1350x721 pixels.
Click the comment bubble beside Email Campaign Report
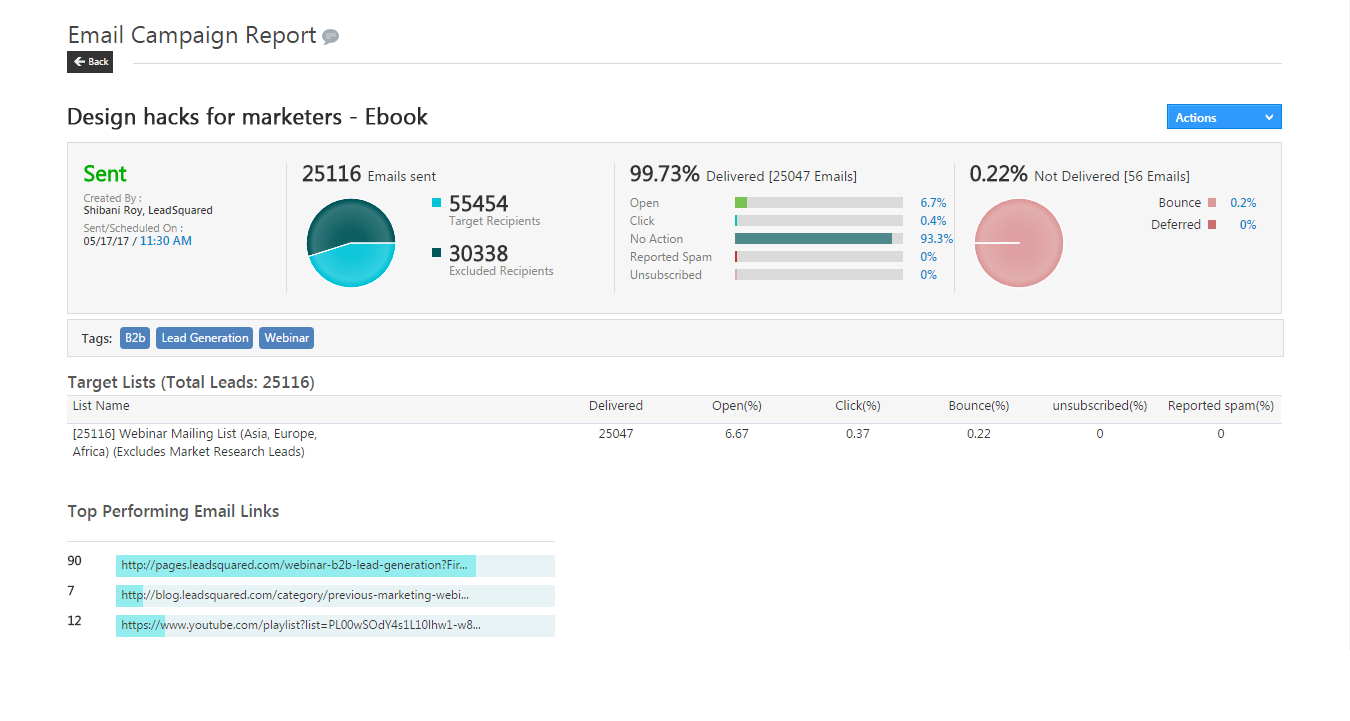330,36
